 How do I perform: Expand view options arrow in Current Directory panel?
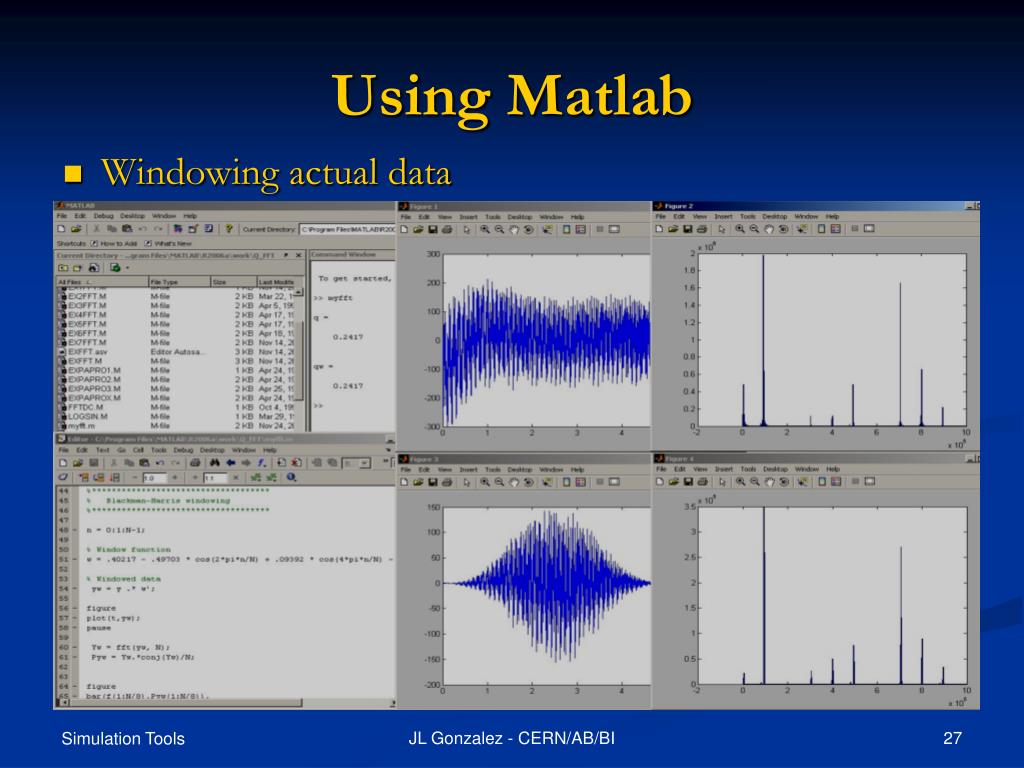pos(127,268)
